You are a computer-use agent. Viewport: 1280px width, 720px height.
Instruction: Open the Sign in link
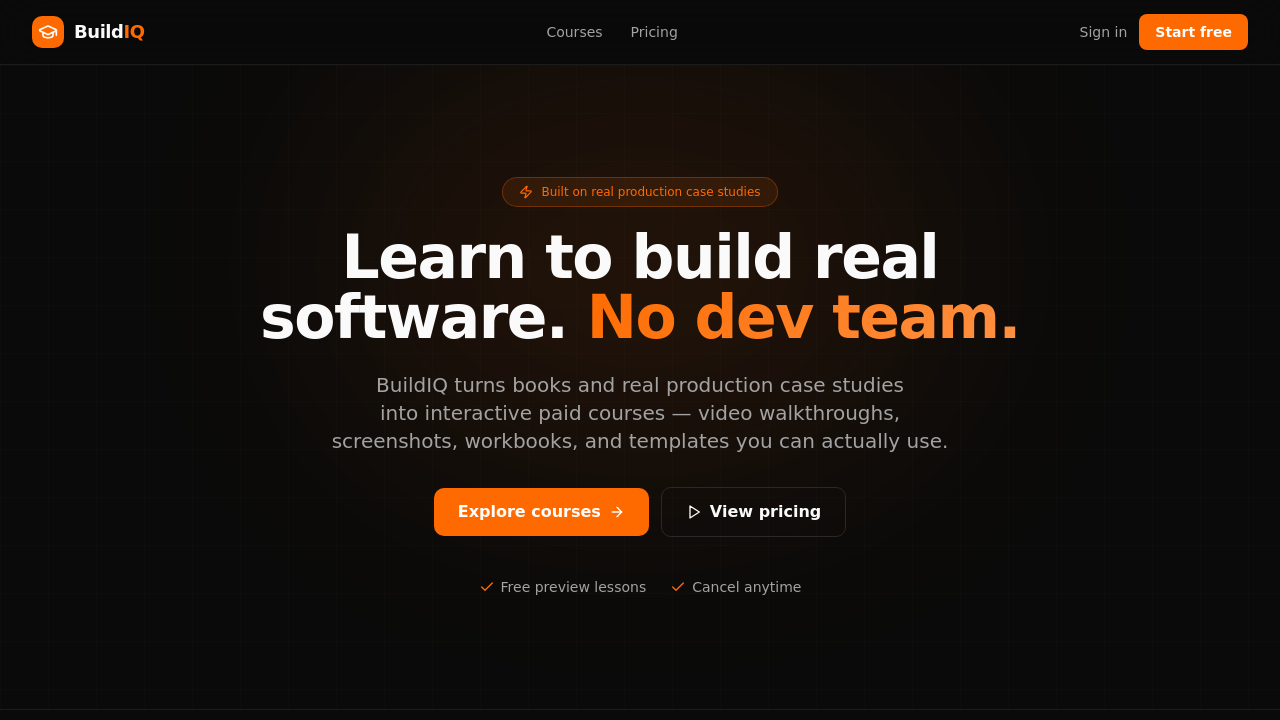click(1103, 32)
